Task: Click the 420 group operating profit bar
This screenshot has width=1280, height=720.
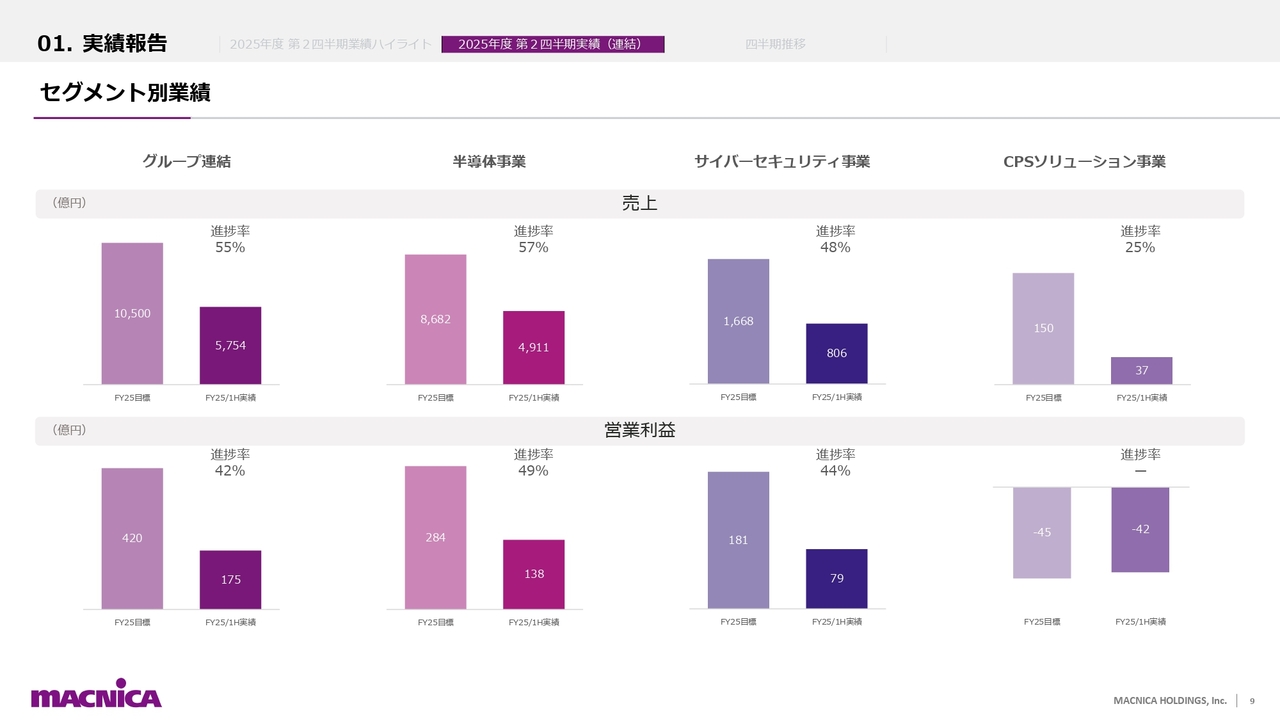Action: click(x=132, y=538)
